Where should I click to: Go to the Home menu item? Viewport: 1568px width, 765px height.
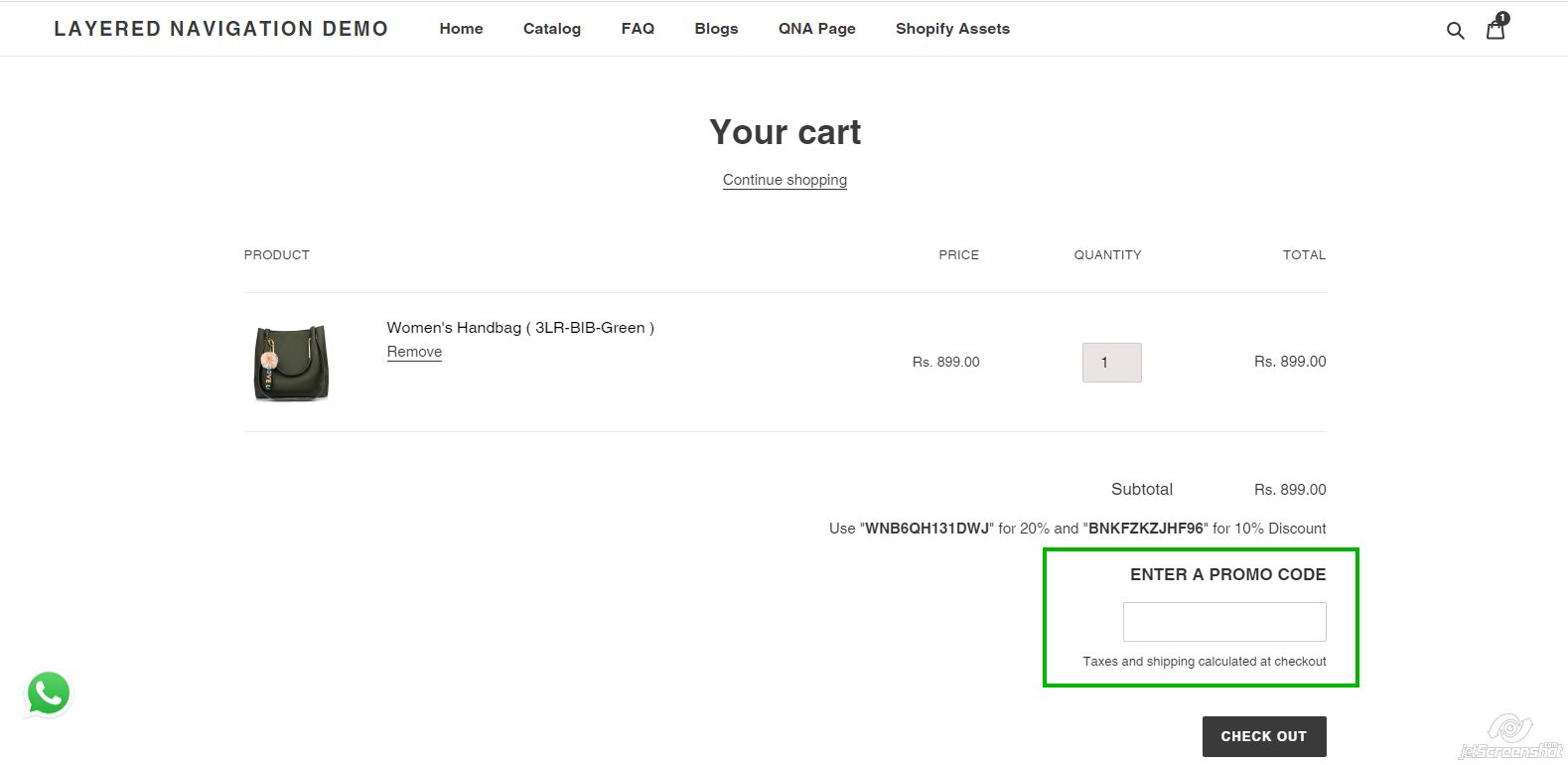coord(461,29)
